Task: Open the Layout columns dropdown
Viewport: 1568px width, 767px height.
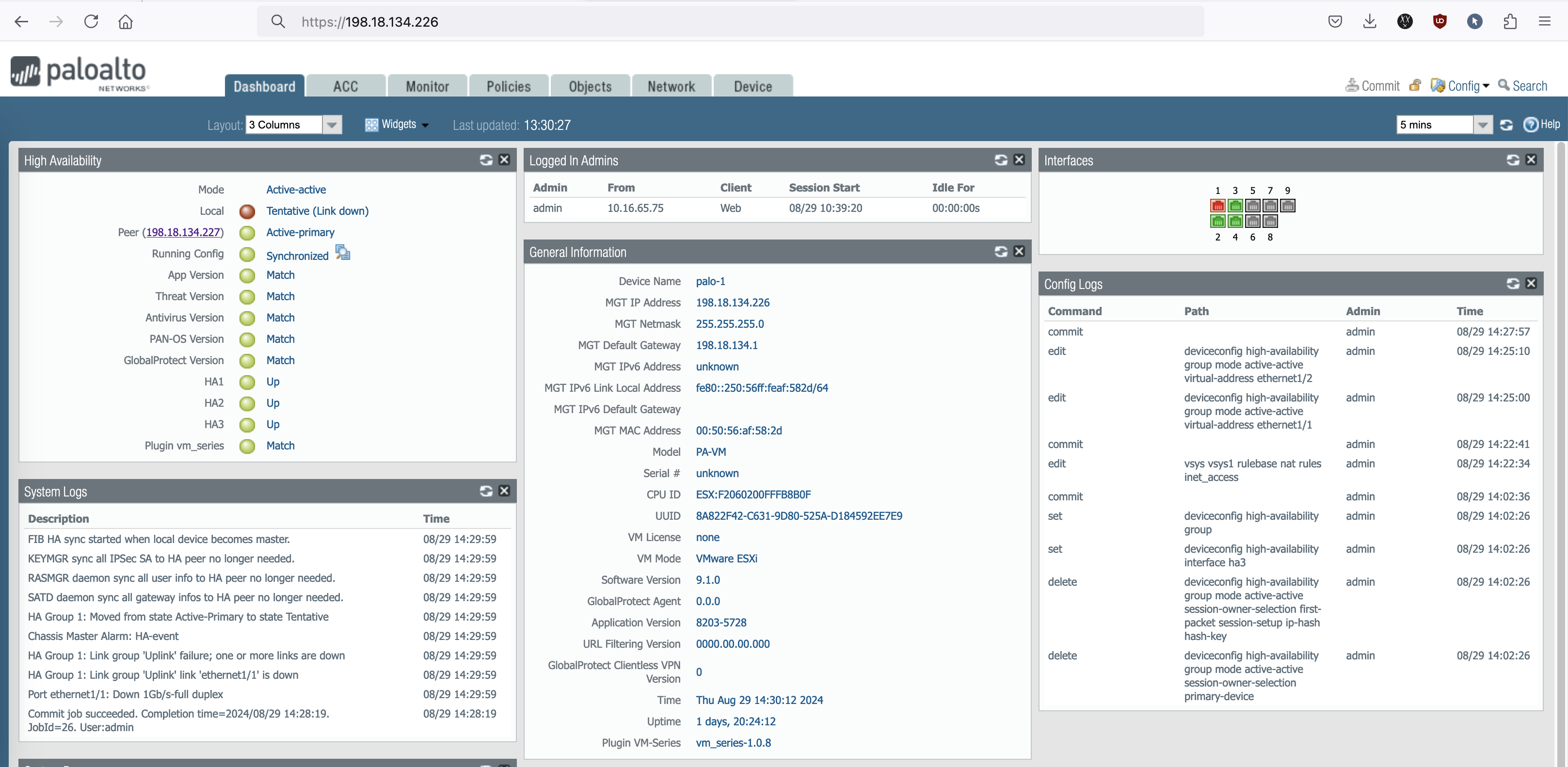Action: (x=332, y=125)
